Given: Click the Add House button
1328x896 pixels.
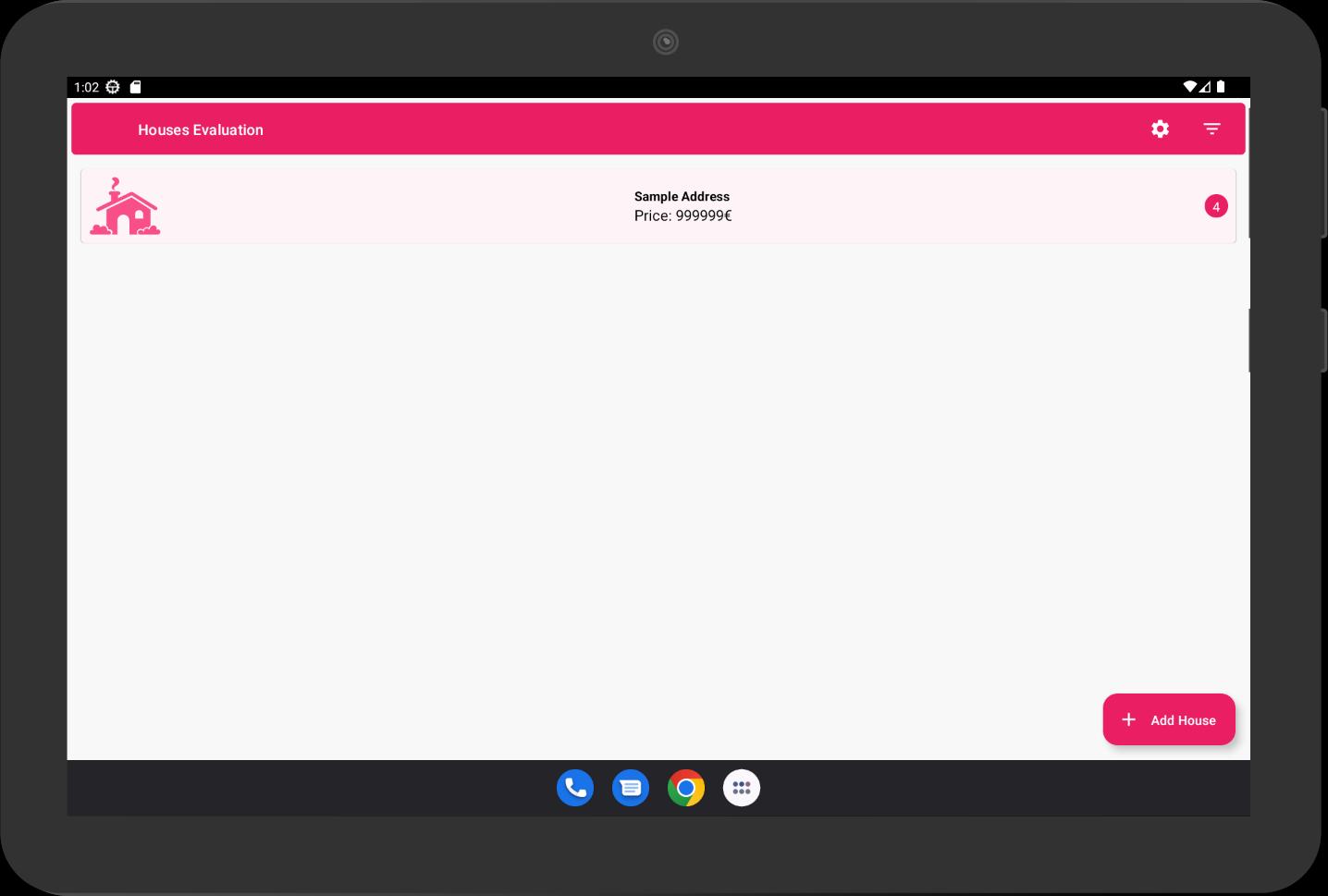Looking at the screenshot, I should tap(1169, 719).
